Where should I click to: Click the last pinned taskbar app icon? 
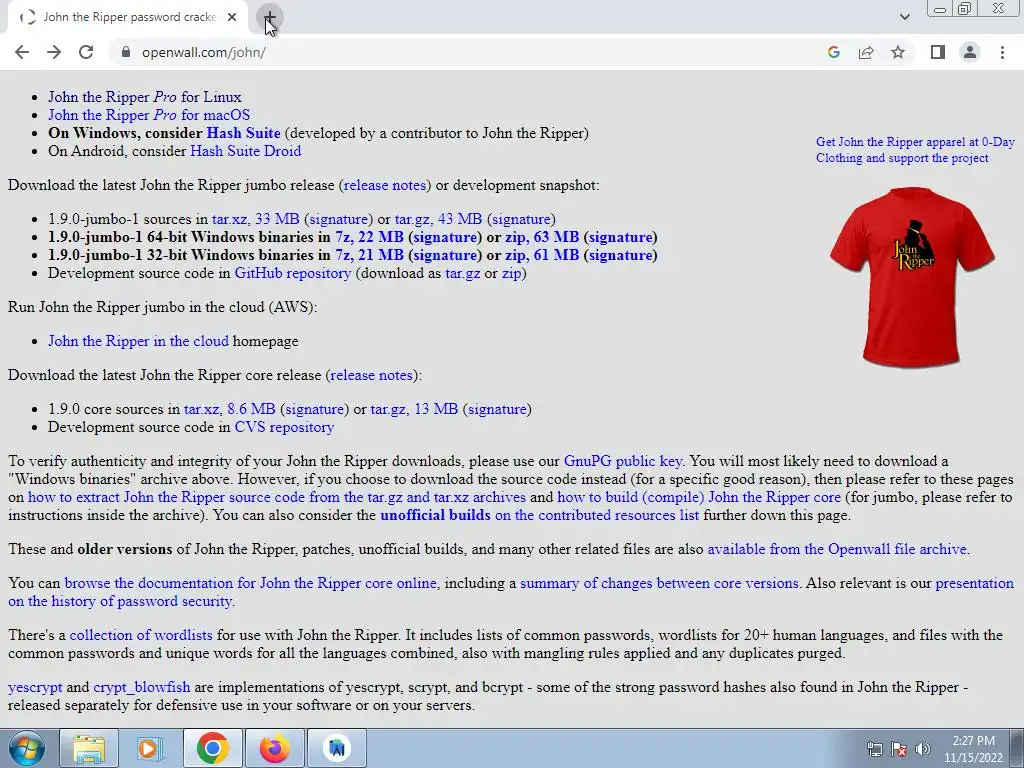tap(337, 748)
